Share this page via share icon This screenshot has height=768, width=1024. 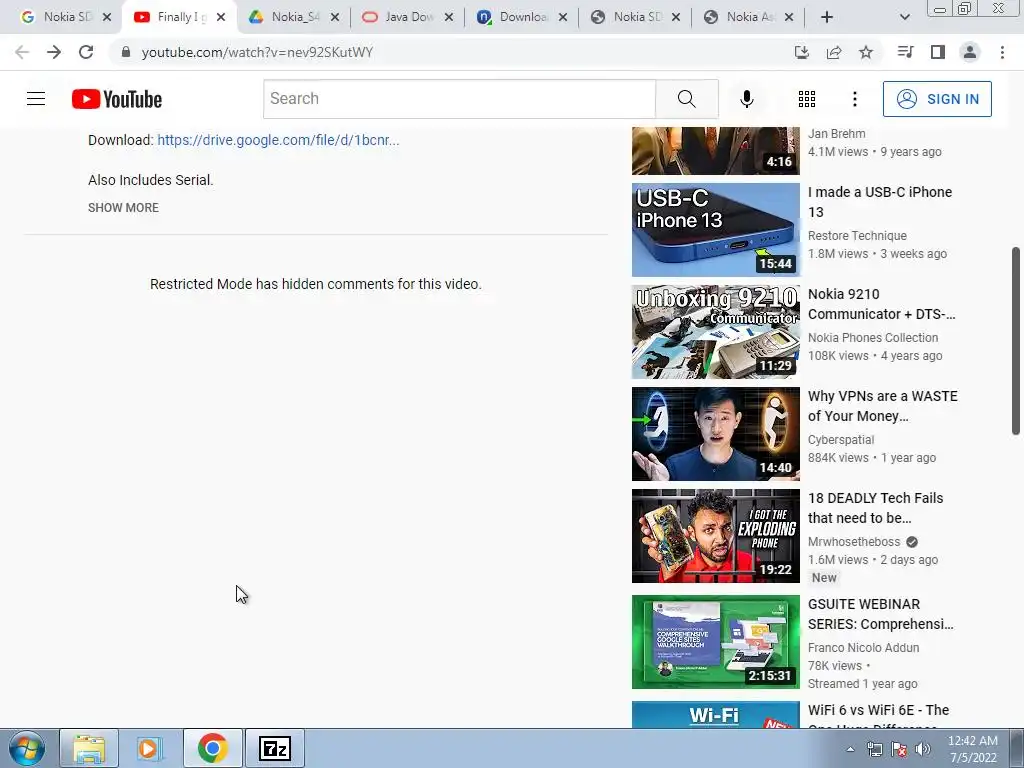833,52
